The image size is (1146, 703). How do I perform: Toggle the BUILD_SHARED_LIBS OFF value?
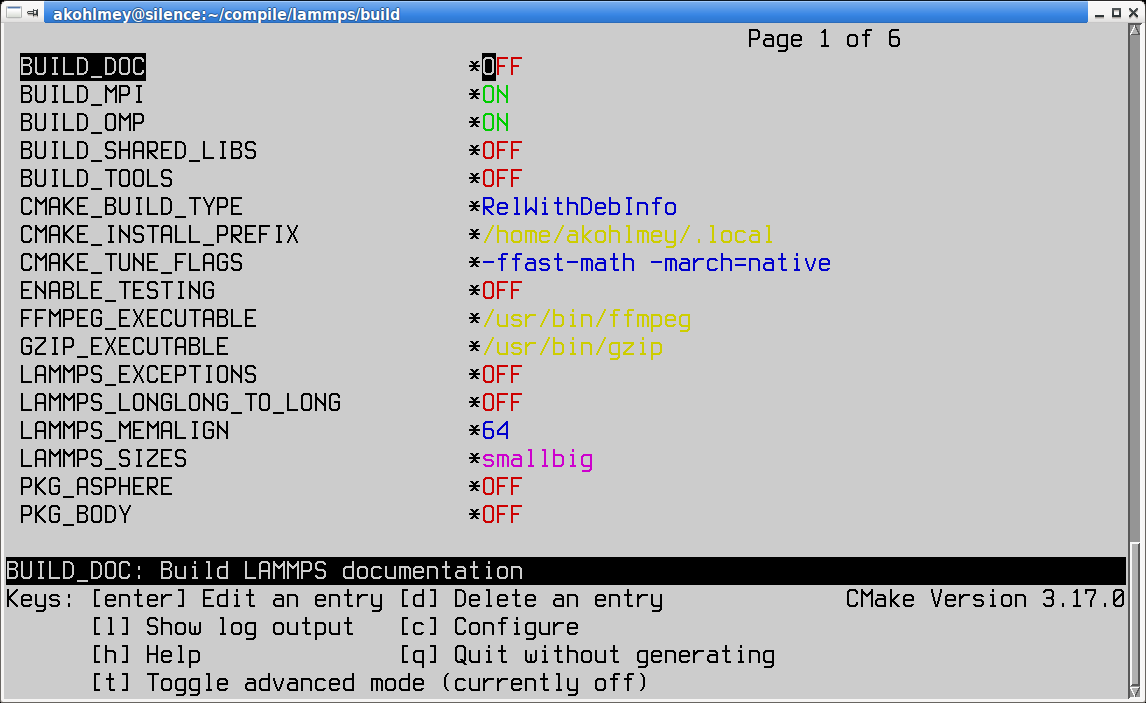click(x=501, y=151)
